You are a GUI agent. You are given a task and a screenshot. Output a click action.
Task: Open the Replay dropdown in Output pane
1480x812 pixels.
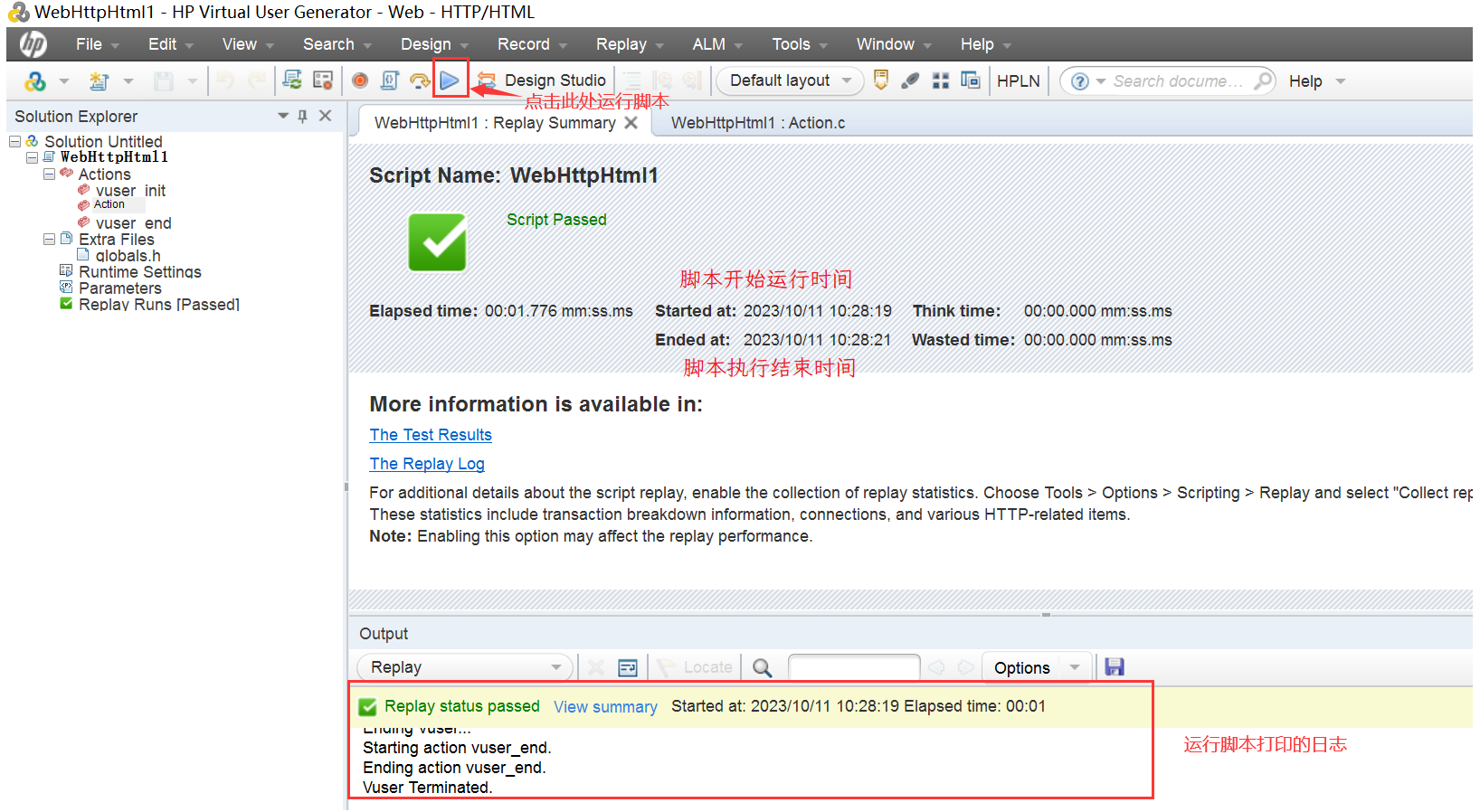point(465,667)
